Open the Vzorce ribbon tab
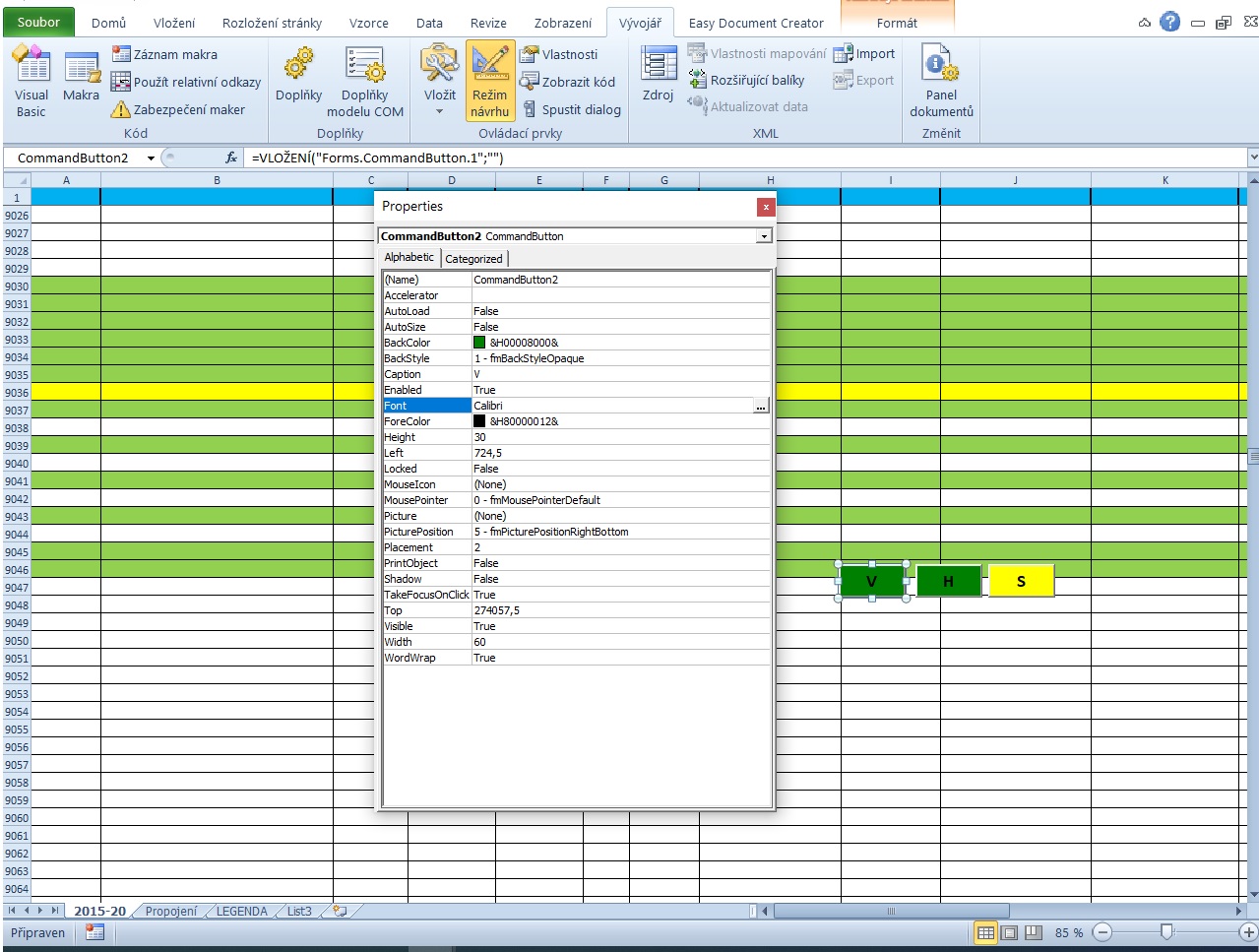This screenshot has height=952, width=1259. pos(368,23)
